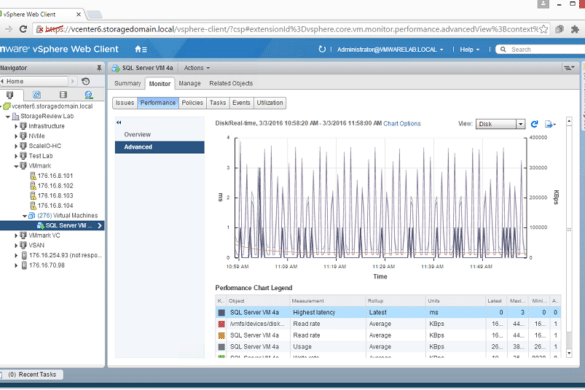Expand the Test Lab cluster

tap(16, 156)
